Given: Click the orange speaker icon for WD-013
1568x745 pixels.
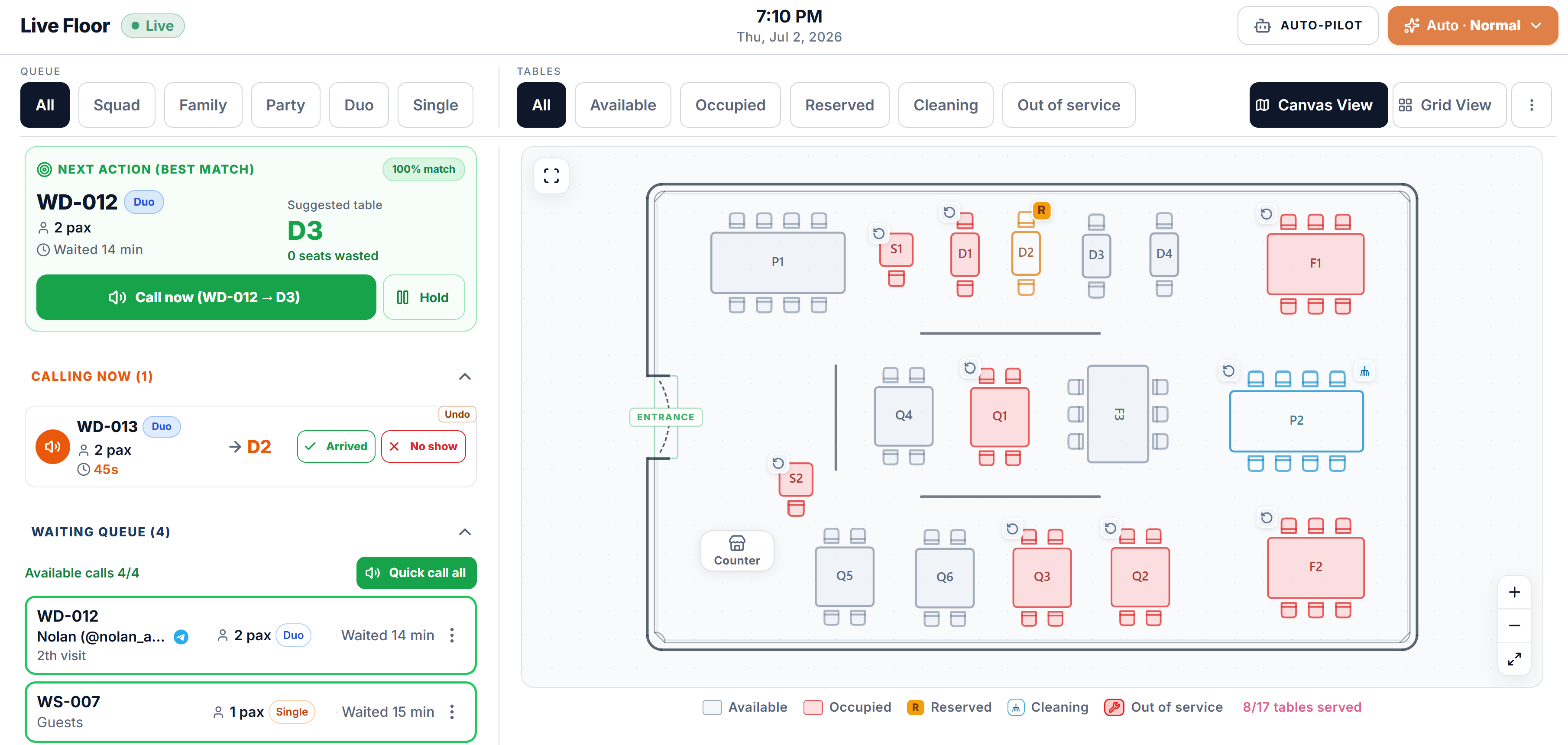Looking at the screenshot, I should (53, 447).
